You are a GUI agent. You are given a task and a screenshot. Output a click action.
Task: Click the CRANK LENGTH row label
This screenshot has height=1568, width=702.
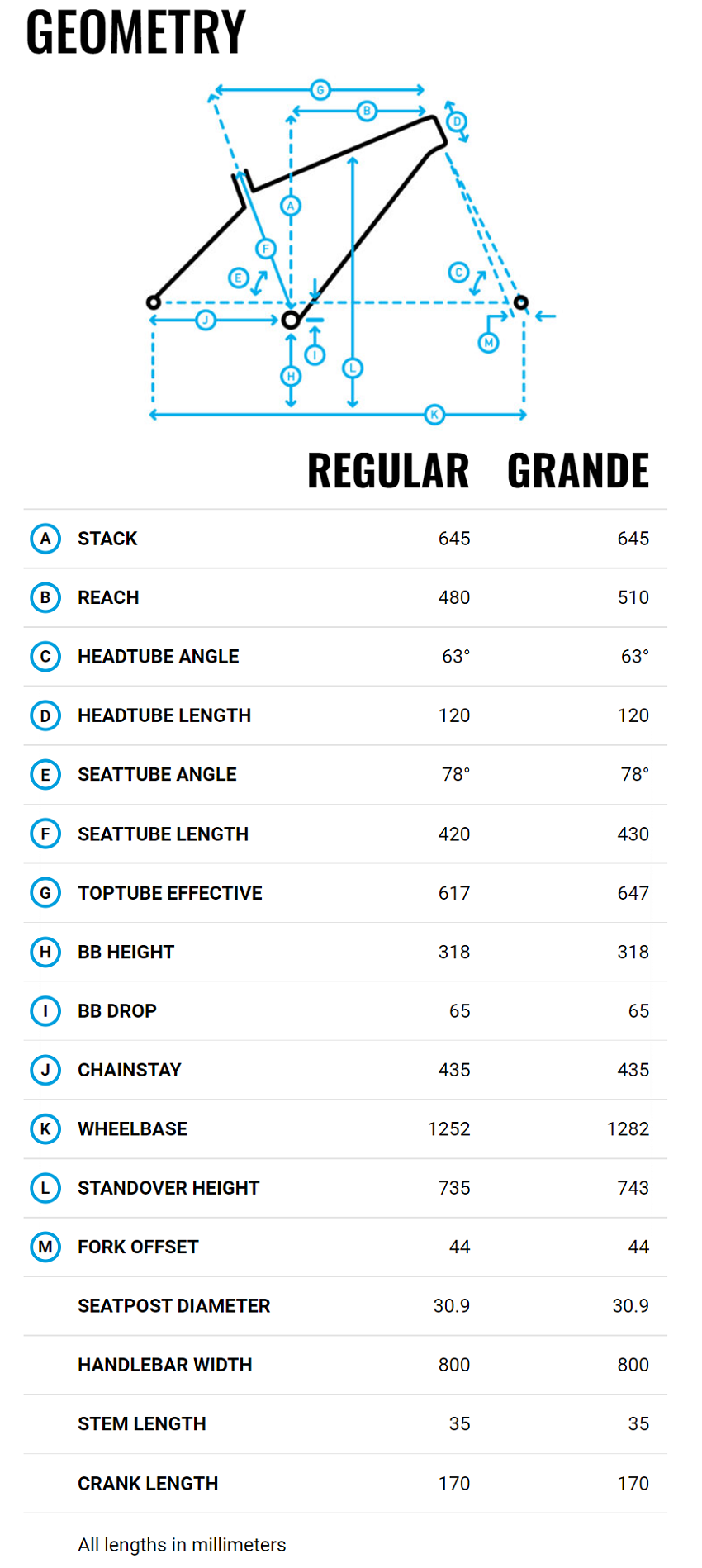pyautogui.click(x=148, y=1484)
